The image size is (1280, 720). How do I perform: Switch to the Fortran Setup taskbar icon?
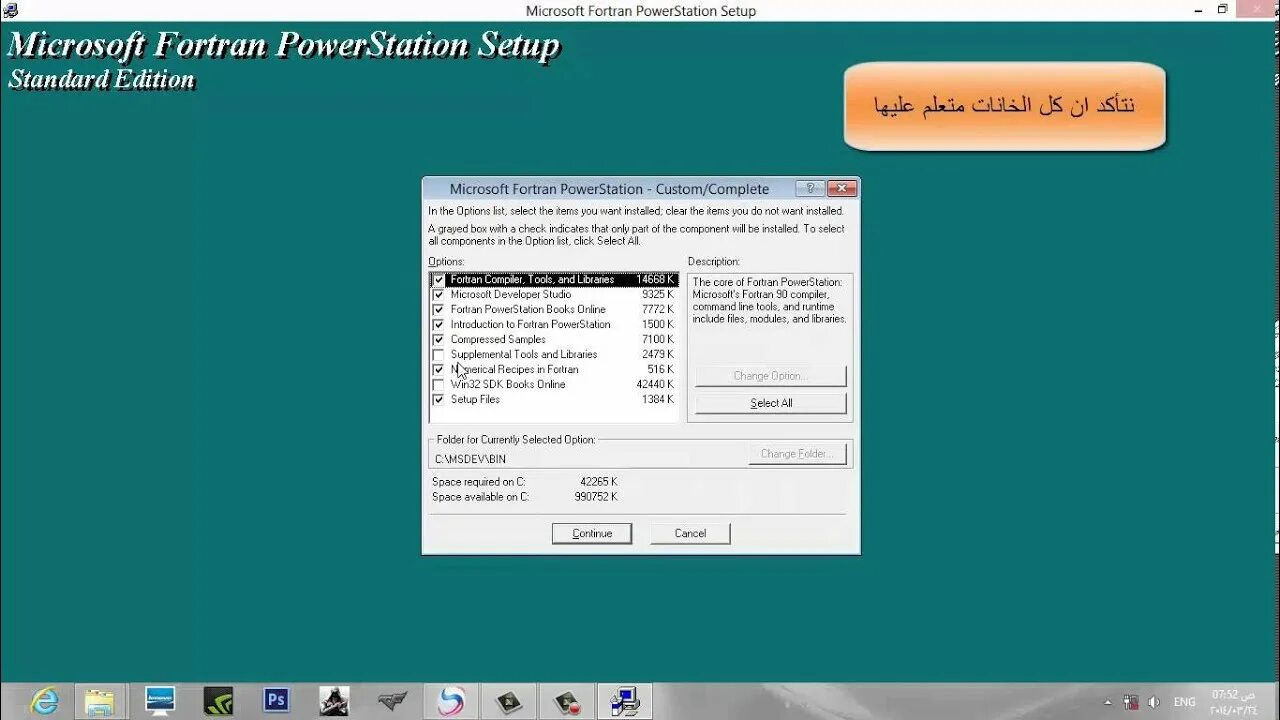tap(625, 701)
